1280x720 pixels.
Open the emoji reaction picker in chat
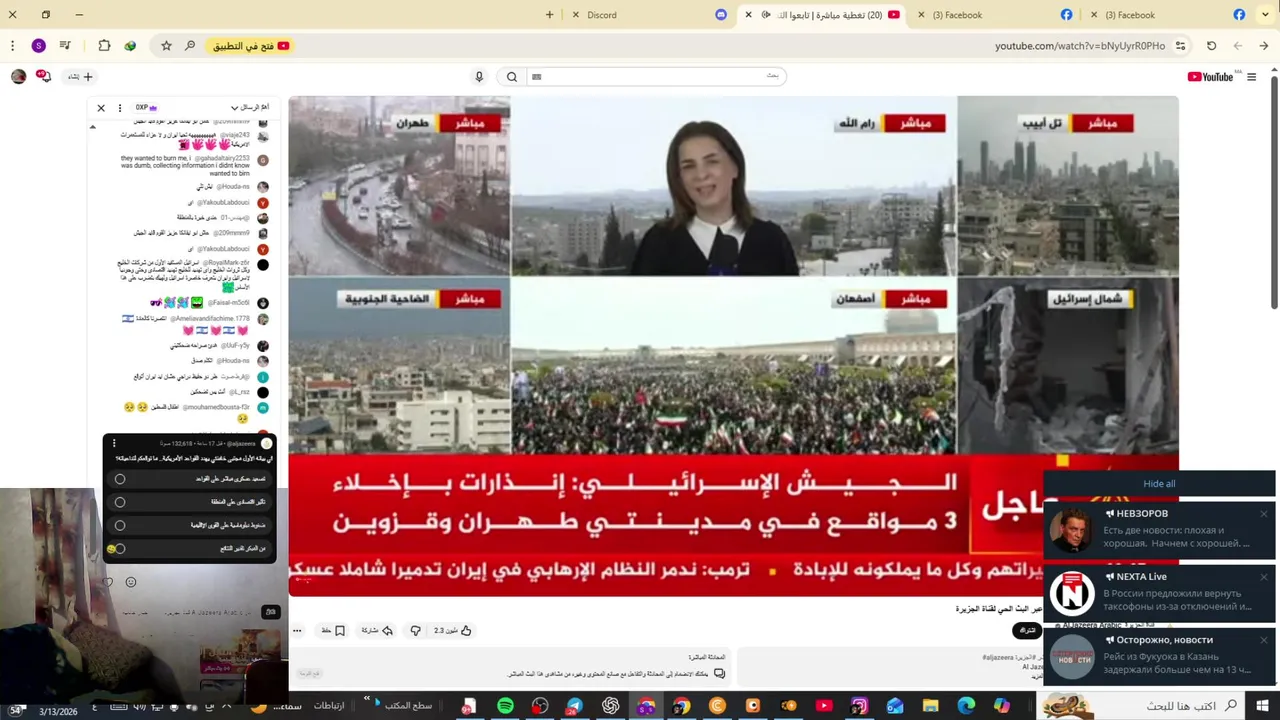pyautogui.click(x=131, y=582)
